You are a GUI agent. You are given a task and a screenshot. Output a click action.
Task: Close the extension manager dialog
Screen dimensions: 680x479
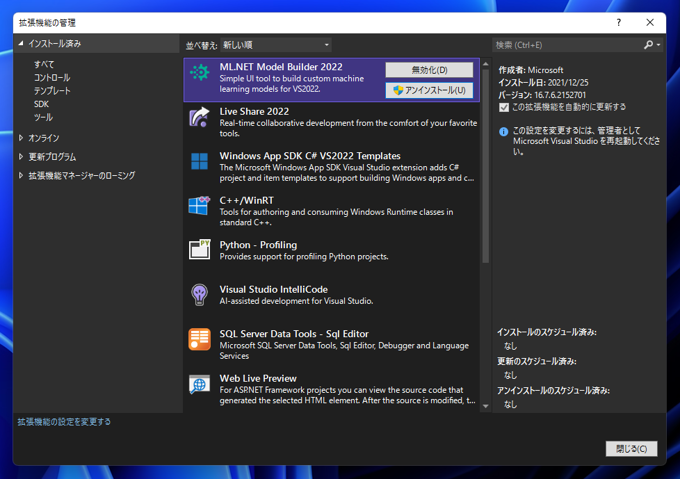point(650,23)
